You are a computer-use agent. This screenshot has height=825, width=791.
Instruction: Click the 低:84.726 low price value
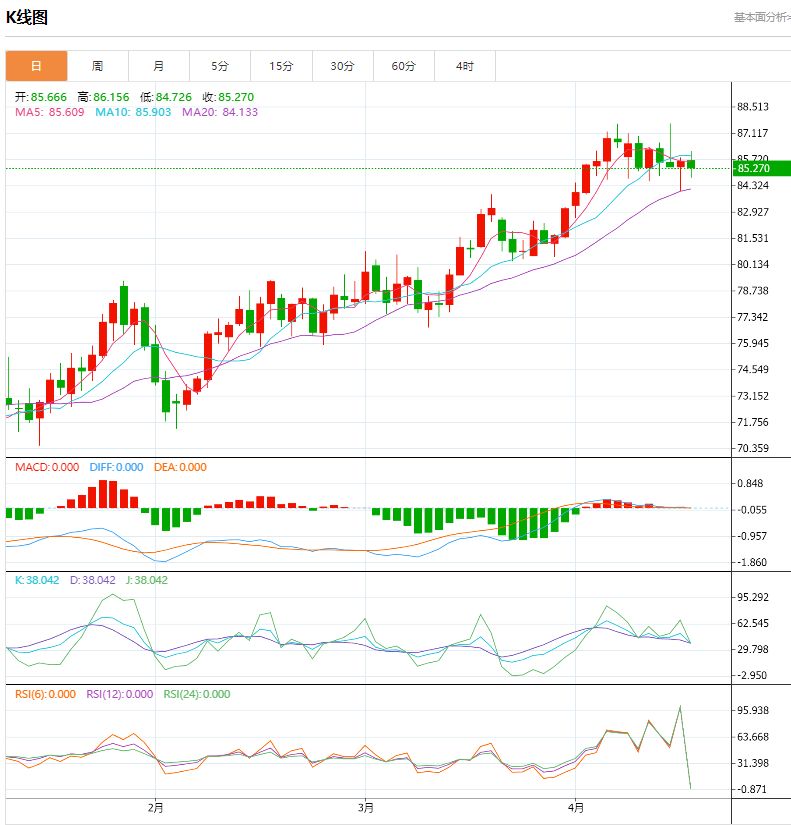166,97
